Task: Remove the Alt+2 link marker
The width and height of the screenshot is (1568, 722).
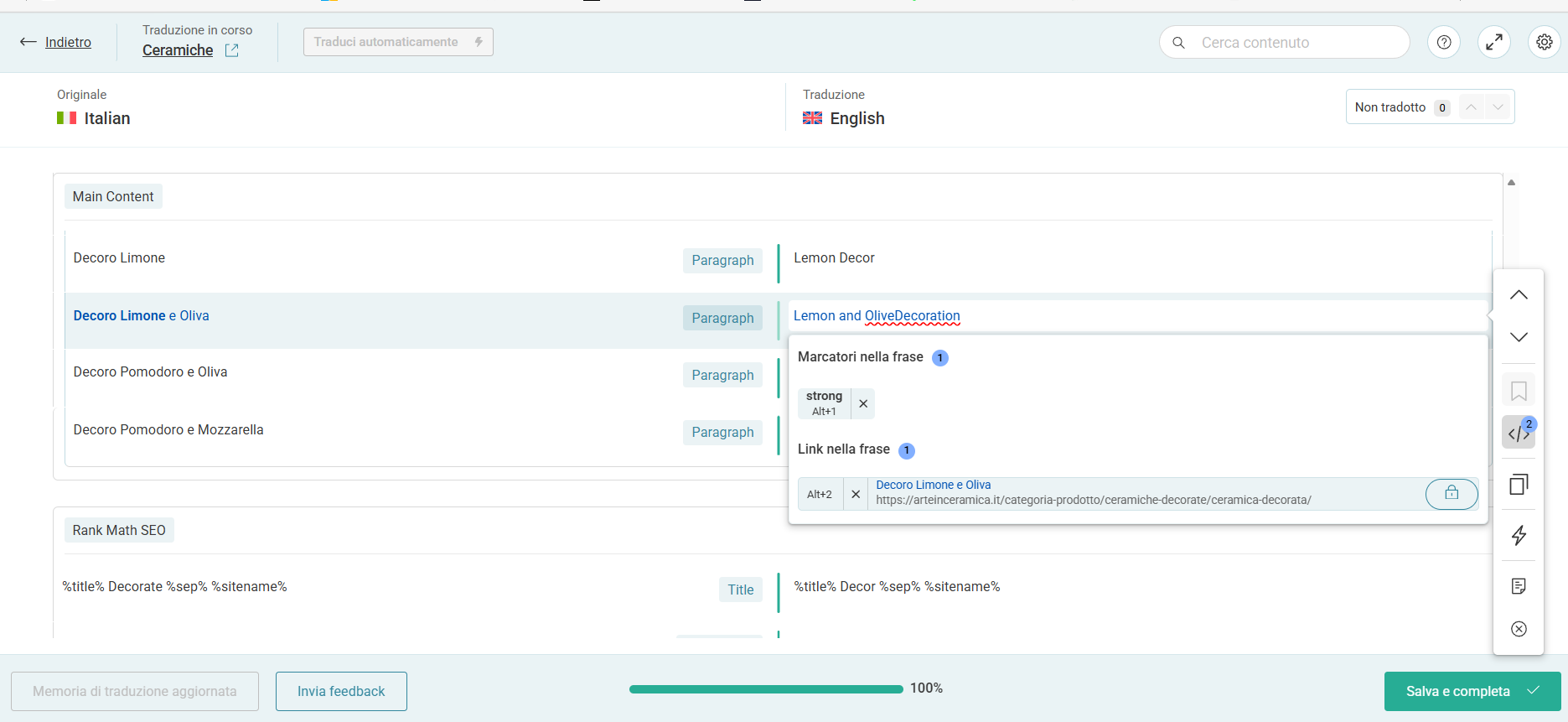Action: point(855,494)
